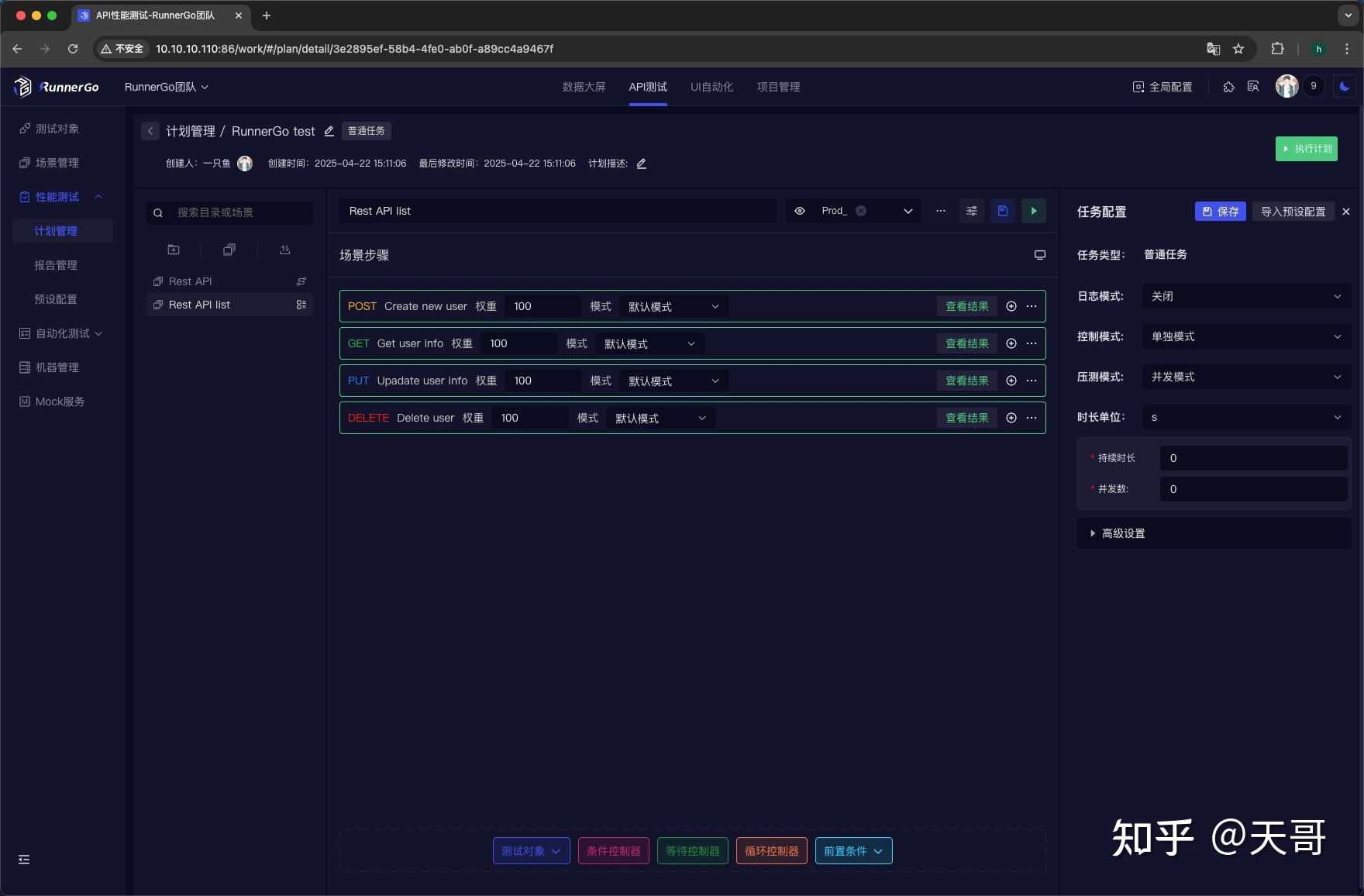Click the 执行计划 button

[x=1307, y=148]
